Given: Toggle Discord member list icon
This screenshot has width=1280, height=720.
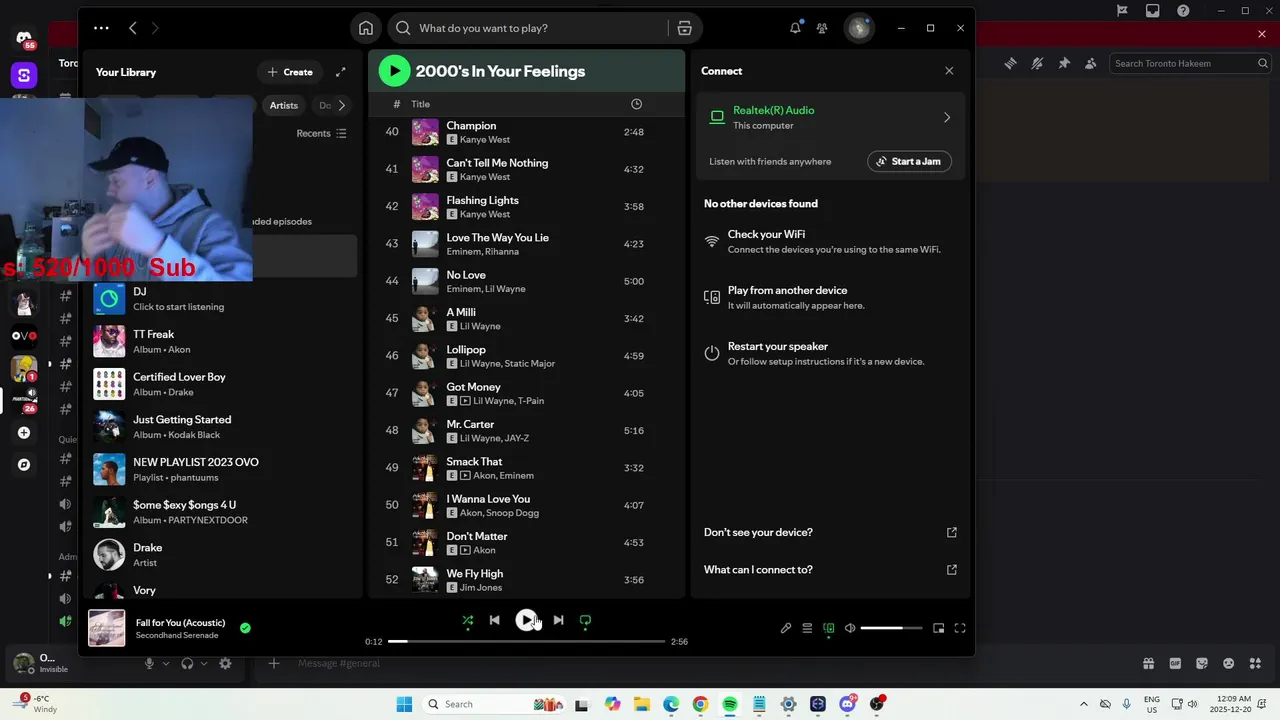Looking at the screenshot, I should (1091, 63).
